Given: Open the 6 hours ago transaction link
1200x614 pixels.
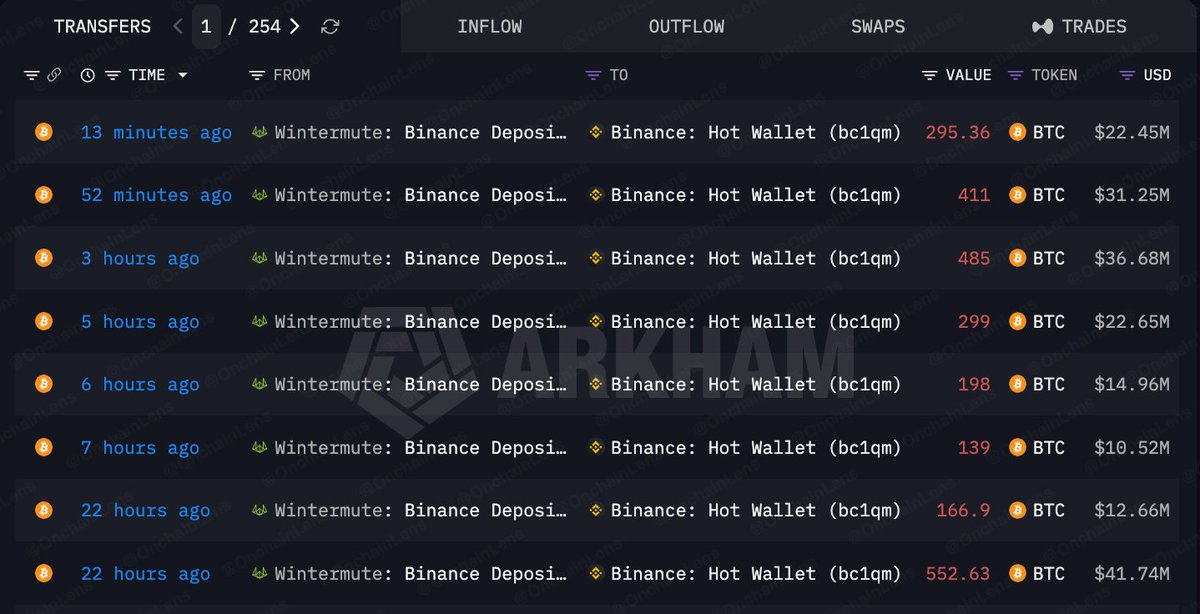Looking at the screenshot, I should coord(140,384).
